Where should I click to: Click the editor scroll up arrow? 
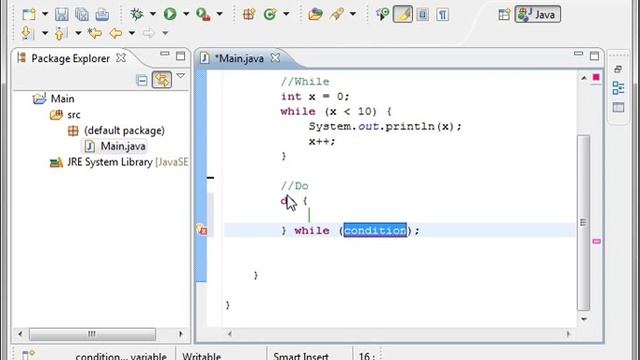tap(584, 78)
